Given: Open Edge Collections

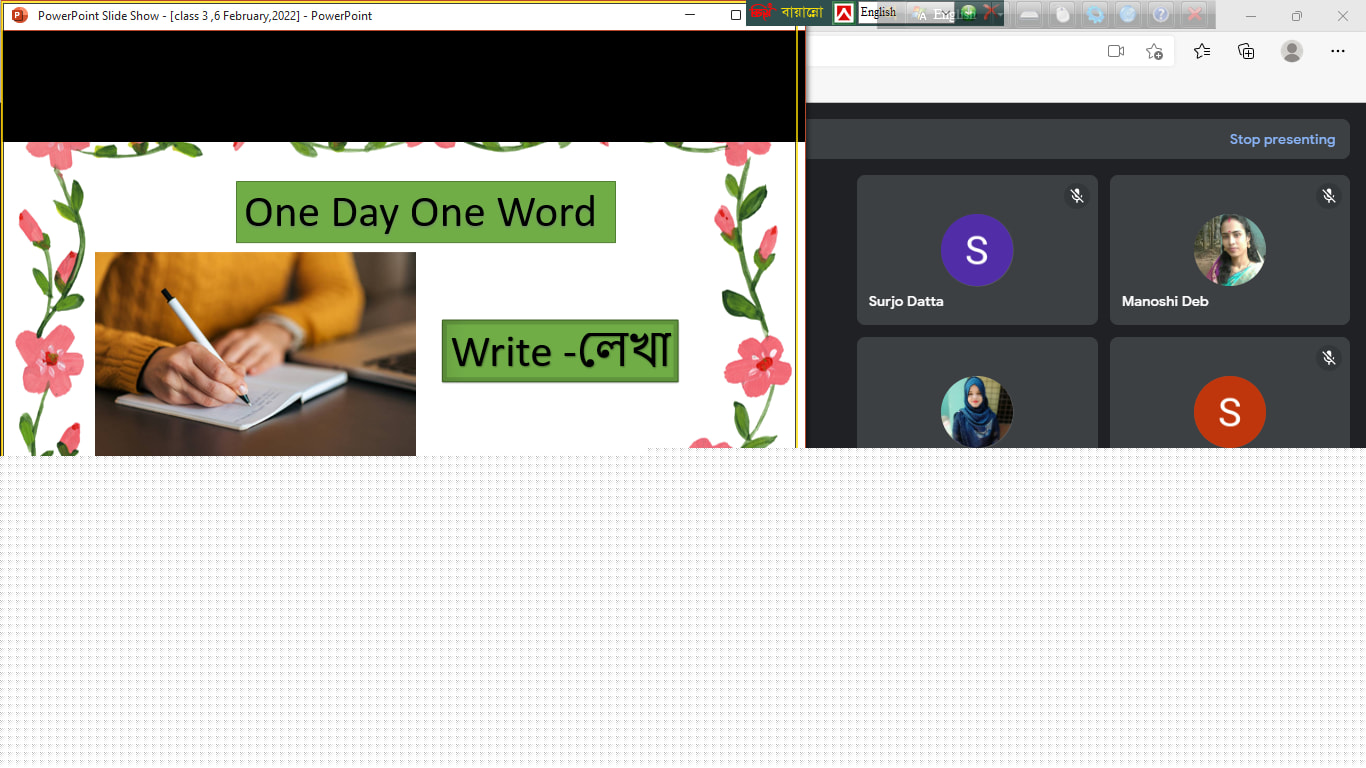Looking at the screenshot, I should click(x=1246, y=51).
